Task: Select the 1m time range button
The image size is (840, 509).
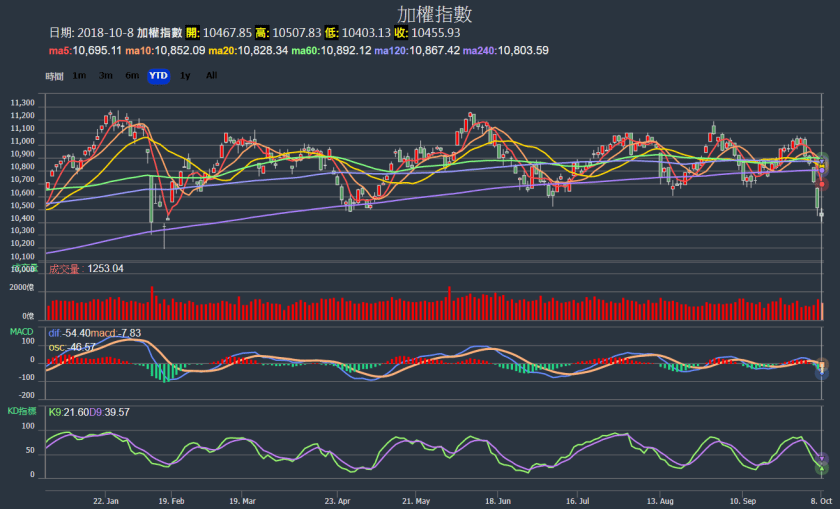Action: (79, 75)
